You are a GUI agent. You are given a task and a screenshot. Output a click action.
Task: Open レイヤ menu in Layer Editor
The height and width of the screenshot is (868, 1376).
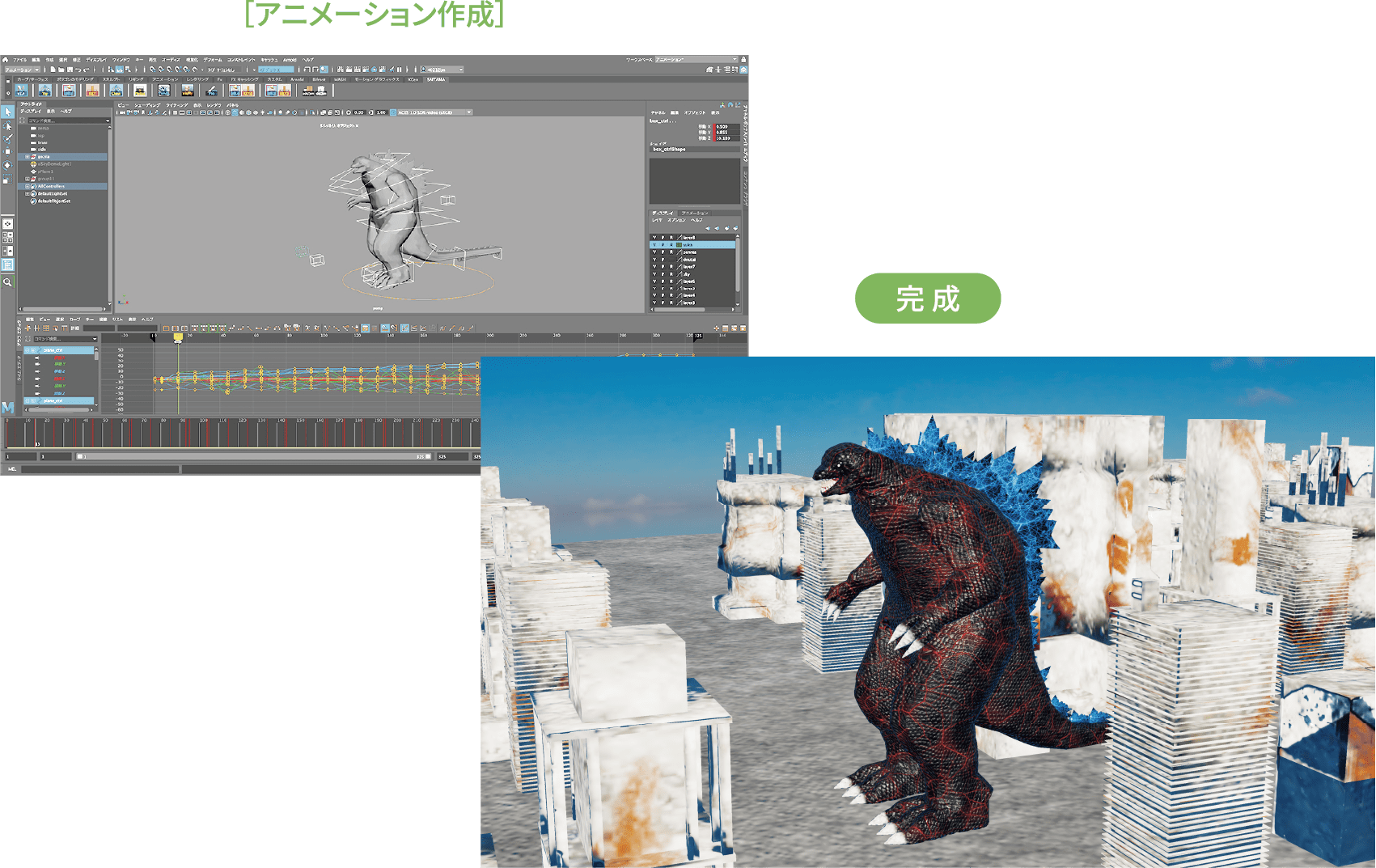tap(657, 220)
